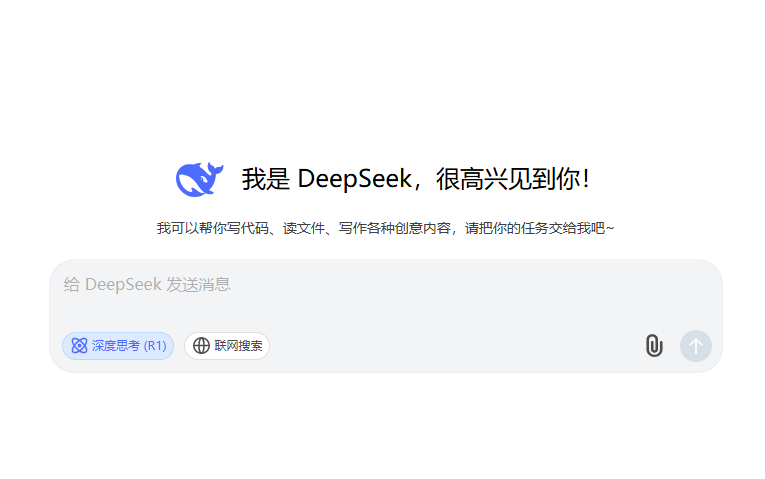Click the atom icon beside 深度思考
This screenshot has width=765, height=479.
79,346
